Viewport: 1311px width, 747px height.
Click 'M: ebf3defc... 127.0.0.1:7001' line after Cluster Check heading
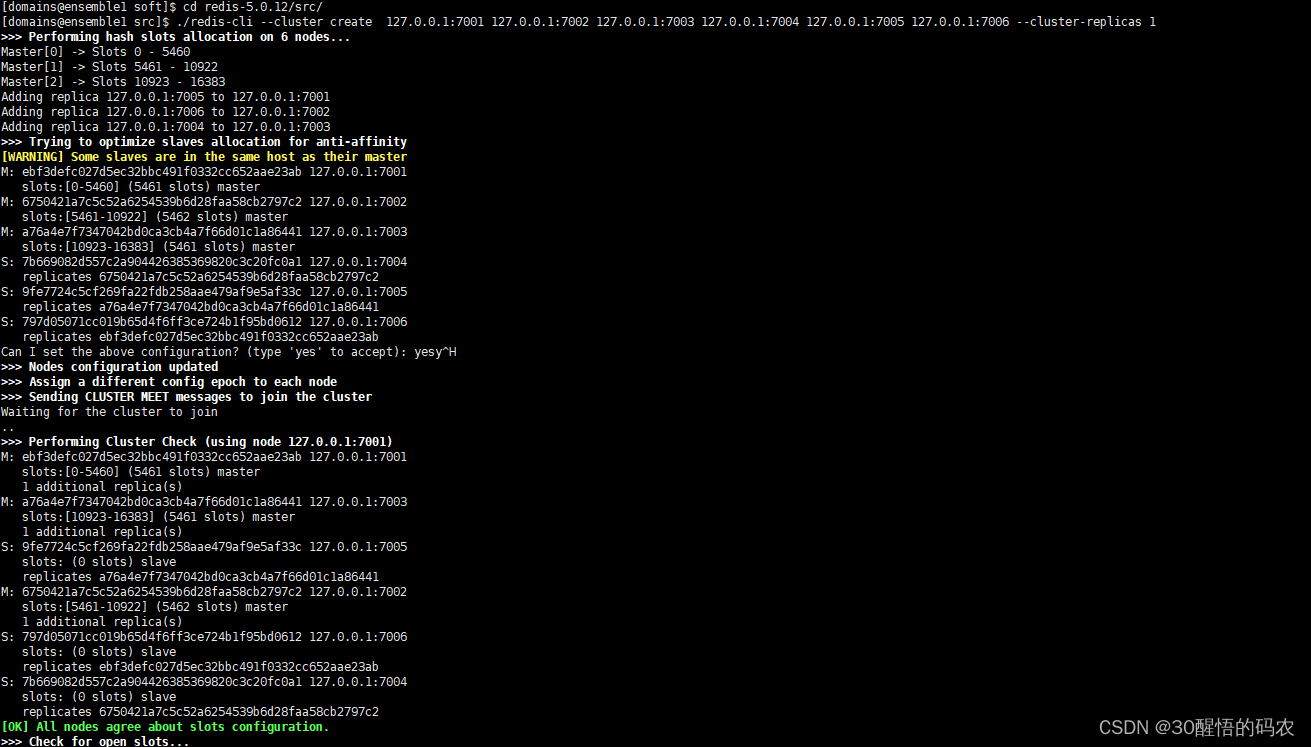(204, 457)
